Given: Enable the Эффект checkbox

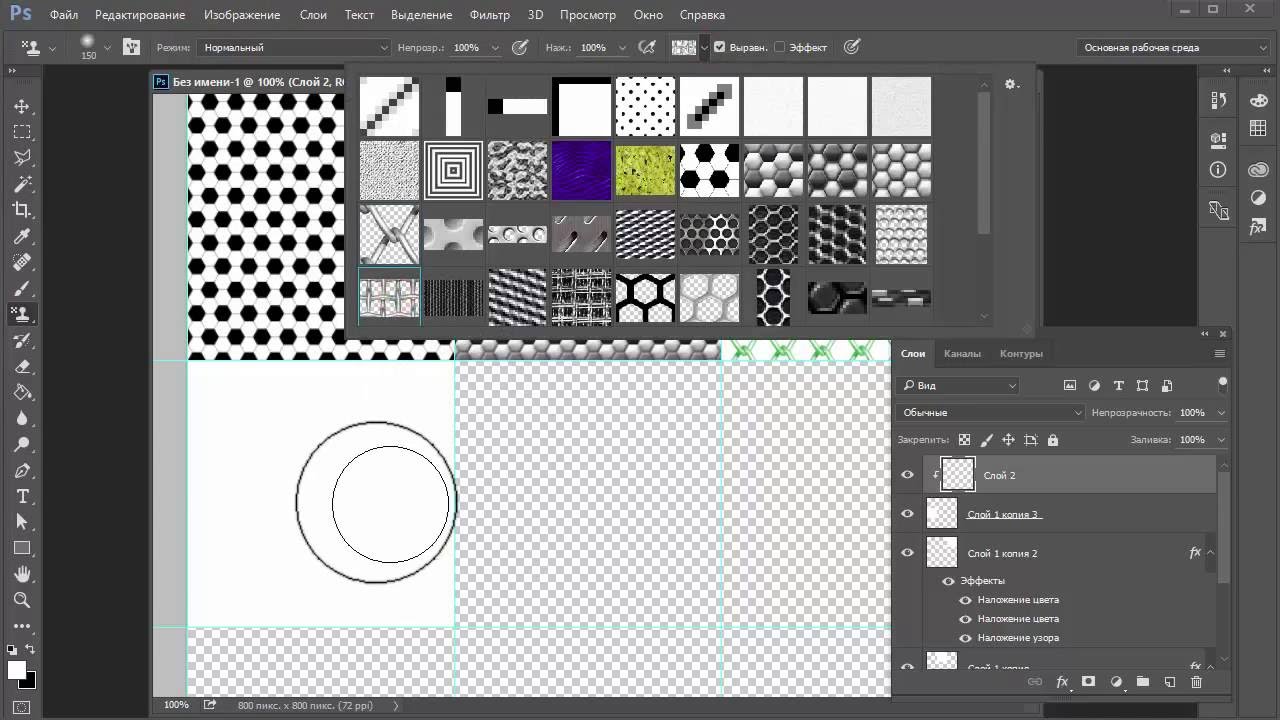Looking at the screenshot, I should pos(780,47).
